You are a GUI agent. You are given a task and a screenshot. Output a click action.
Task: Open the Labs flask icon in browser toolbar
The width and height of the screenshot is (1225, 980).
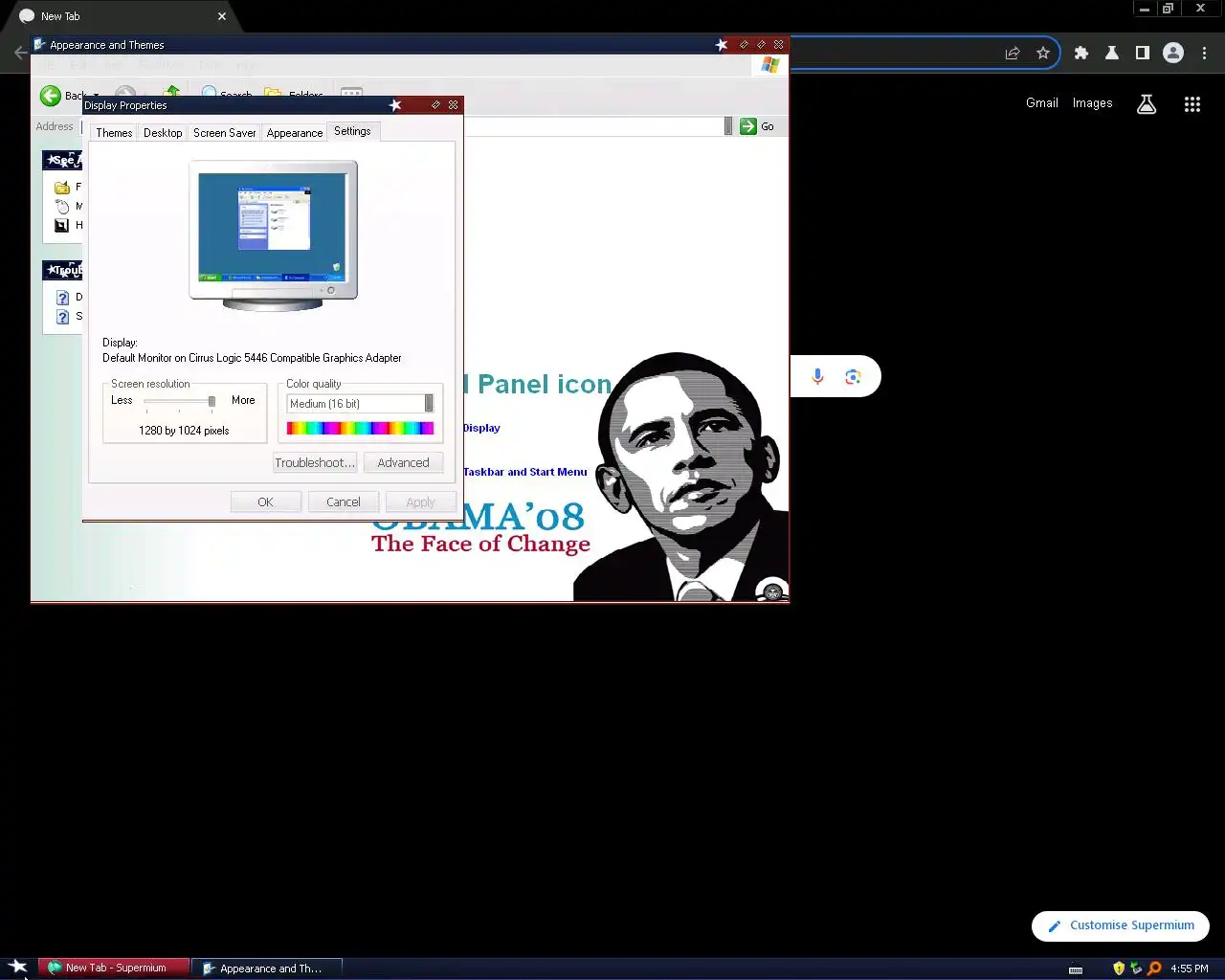pos(1112,54)
